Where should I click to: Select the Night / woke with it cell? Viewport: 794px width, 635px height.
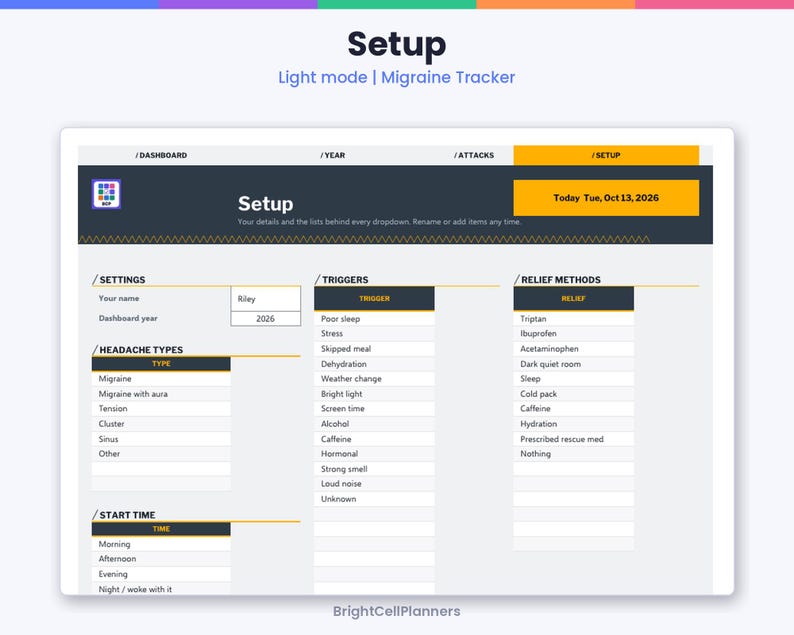pyautogui.click(x=161, y=589)
